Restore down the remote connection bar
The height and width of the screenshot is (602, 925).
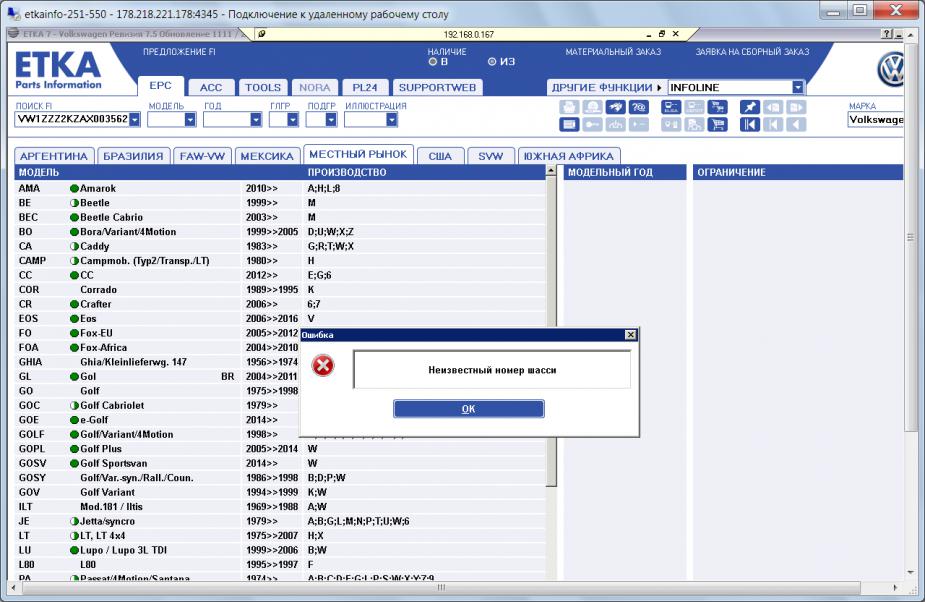point(662,34)
